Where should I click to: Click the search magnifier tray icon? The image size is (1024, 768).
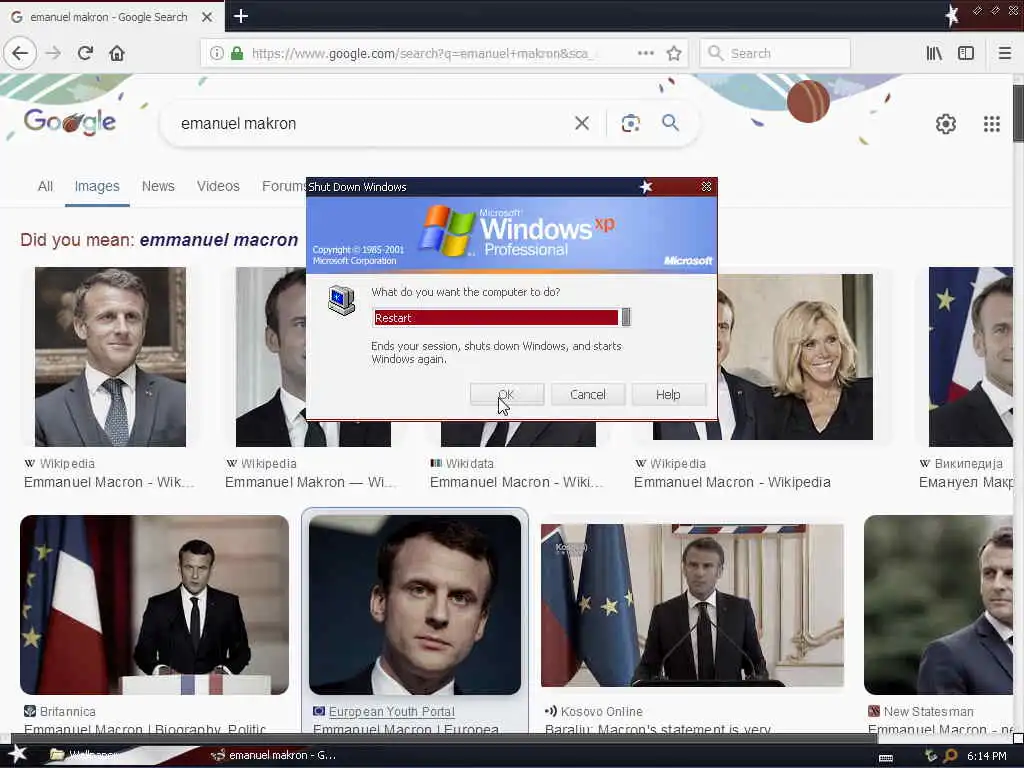coord(951,756)
